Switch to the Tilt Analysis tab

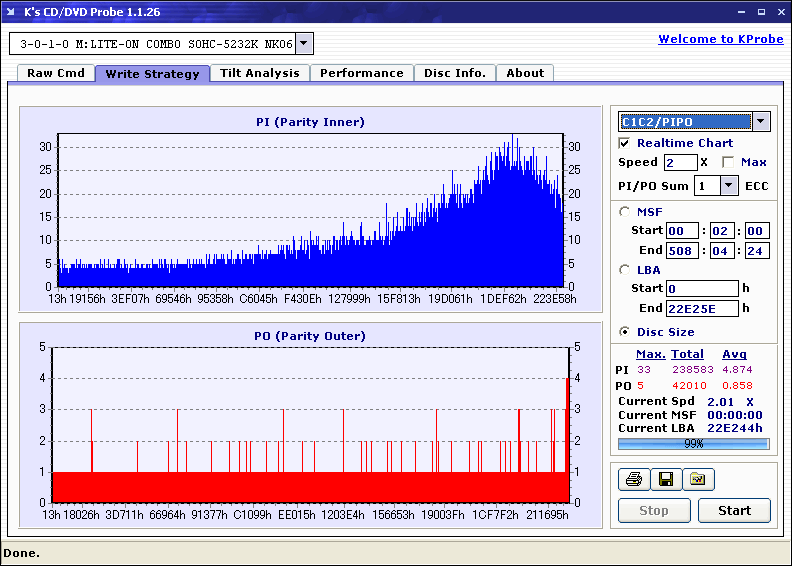259,73
